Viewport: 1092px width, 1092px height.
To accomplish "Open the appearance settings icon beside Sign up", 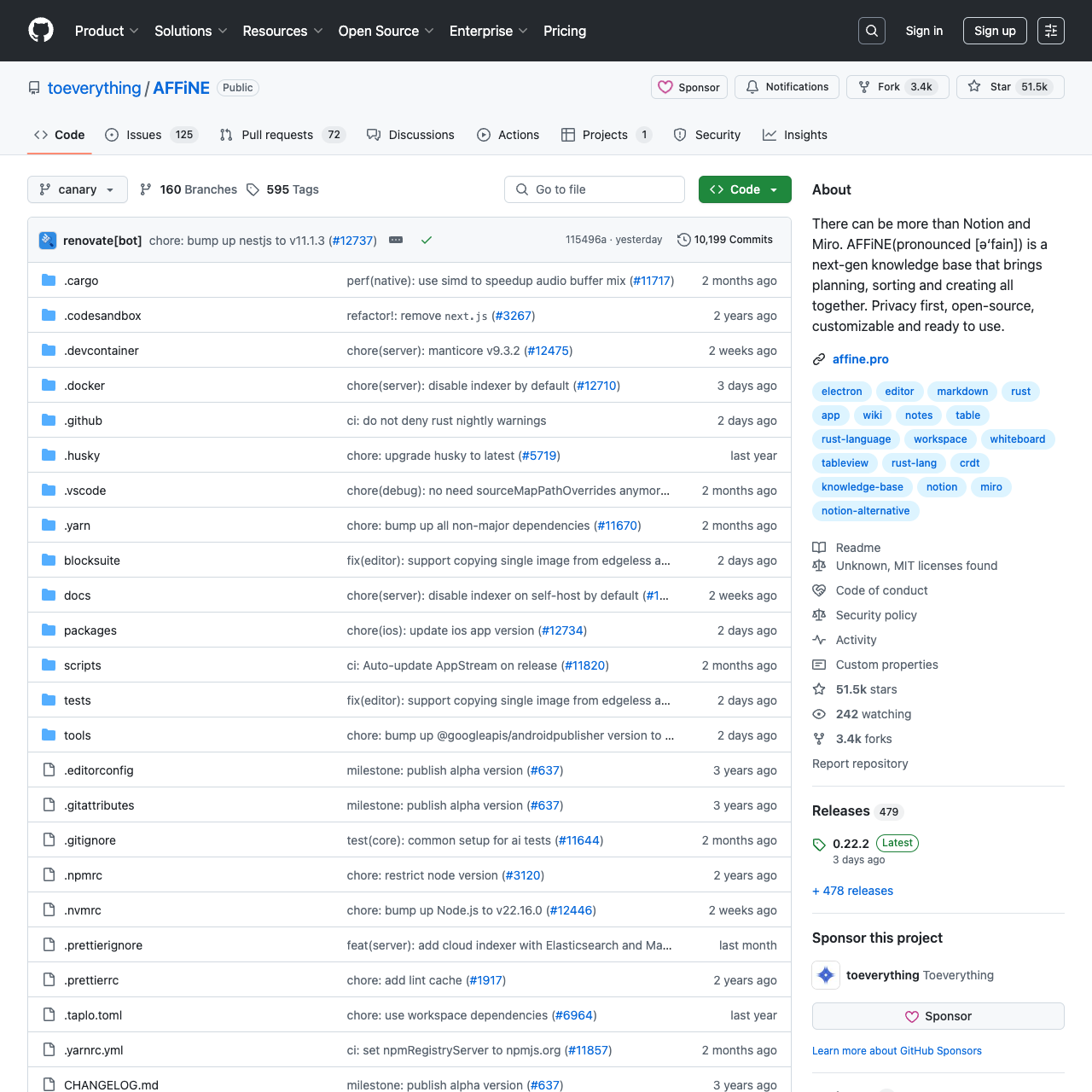I will click(x=1051, y=31).
